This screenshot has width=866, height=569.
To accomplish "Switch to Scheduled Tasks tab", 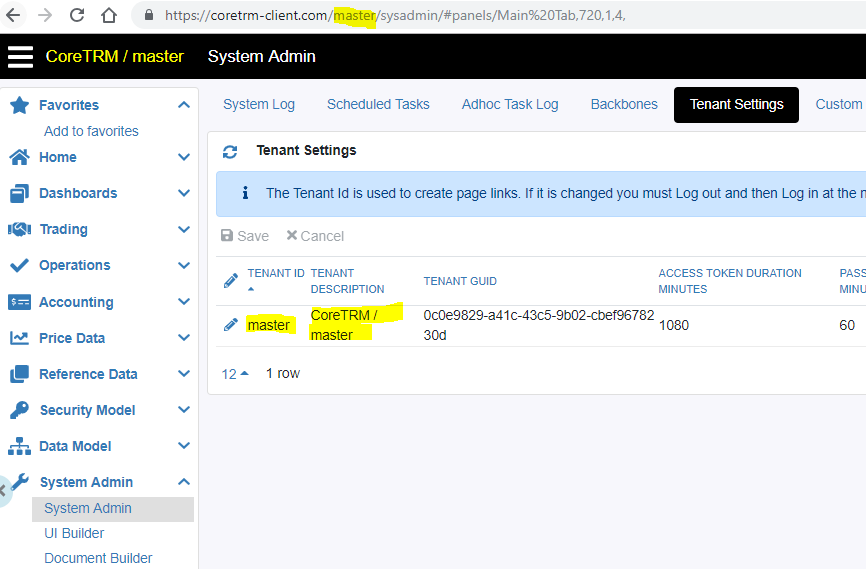I will pyautogui.click(x=378, y=104).
